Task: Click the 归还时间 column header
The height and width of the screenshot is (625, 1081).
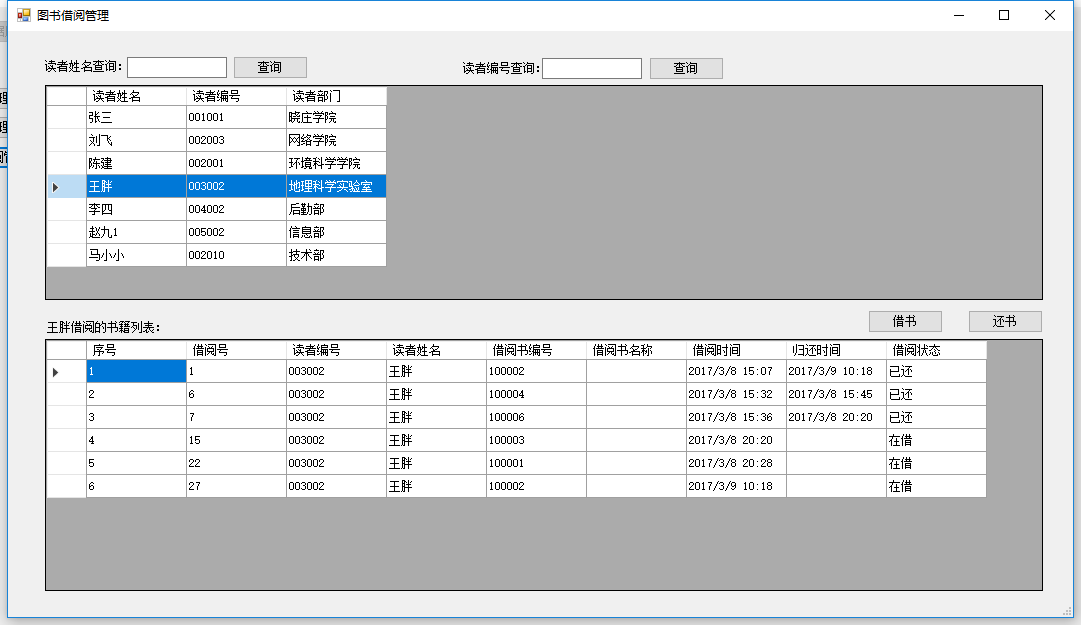Action: [x=836, y=350]
